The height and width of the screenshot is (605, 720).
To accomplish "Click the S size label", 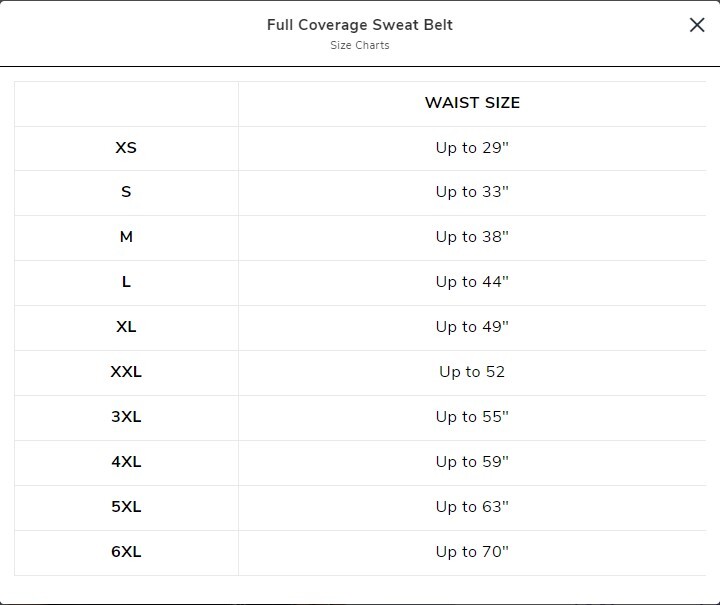I will (x=126, y=192).
